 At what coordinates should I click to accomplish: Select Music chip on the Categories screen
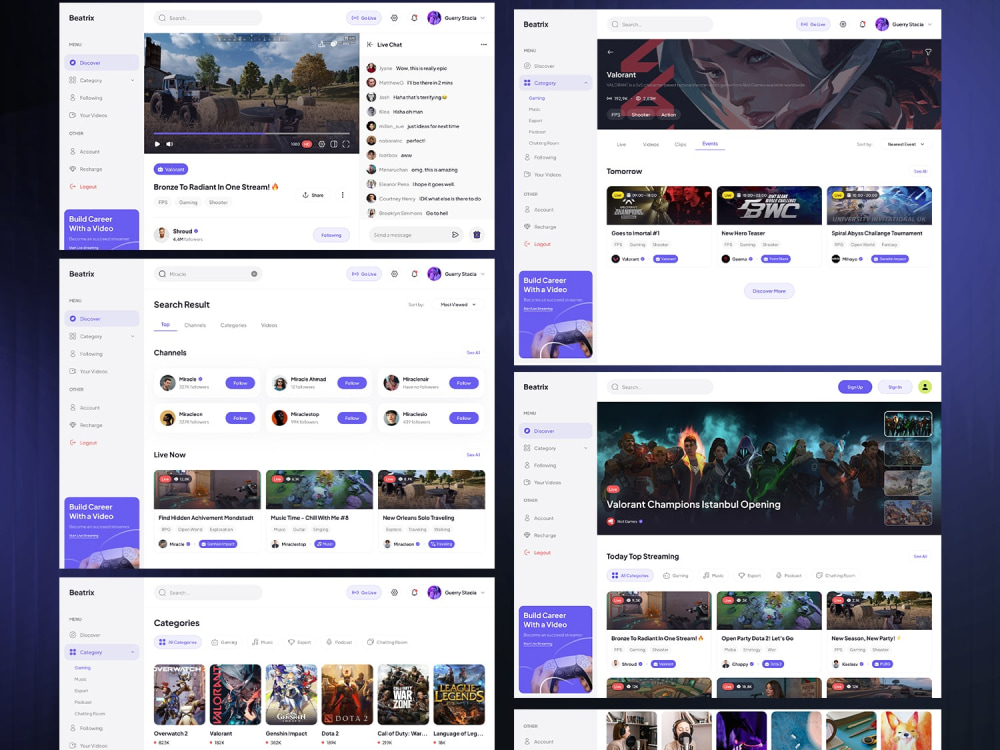click(262, 642)
